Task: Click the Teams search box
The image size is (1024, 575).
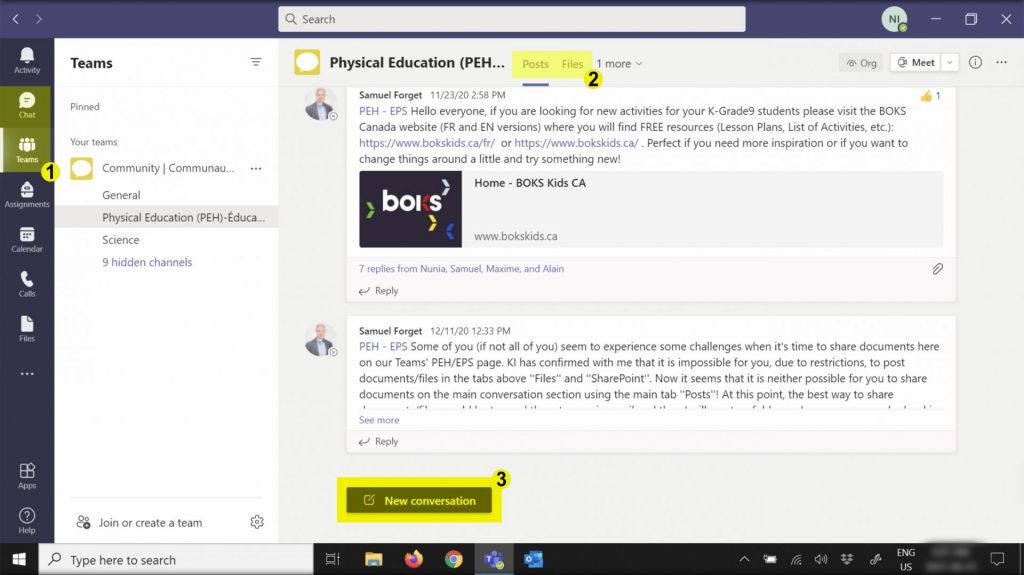Action: [x=512, y=19]
